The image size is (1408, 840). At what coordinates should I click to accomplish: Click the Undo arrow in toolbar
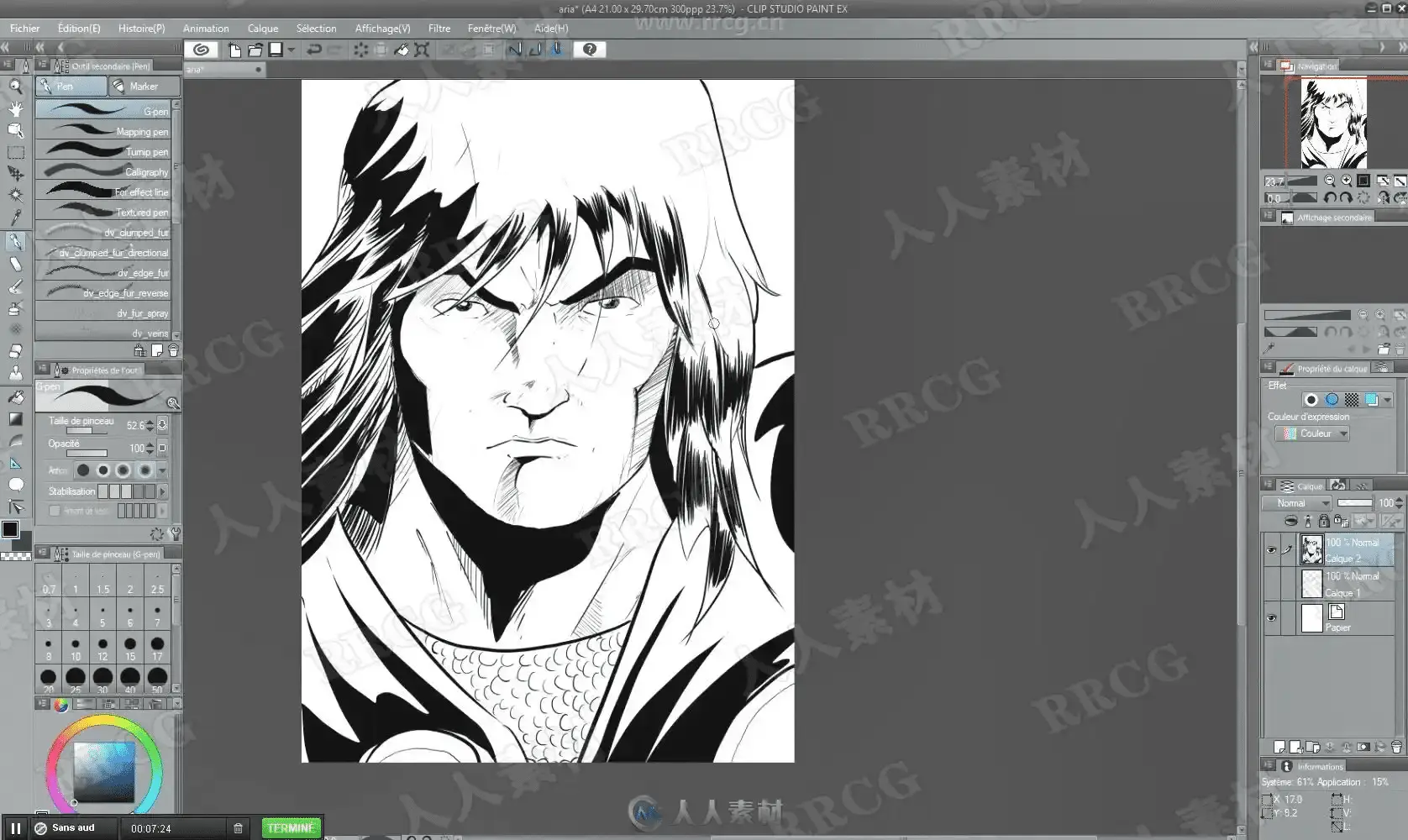(x=314, y=50)
